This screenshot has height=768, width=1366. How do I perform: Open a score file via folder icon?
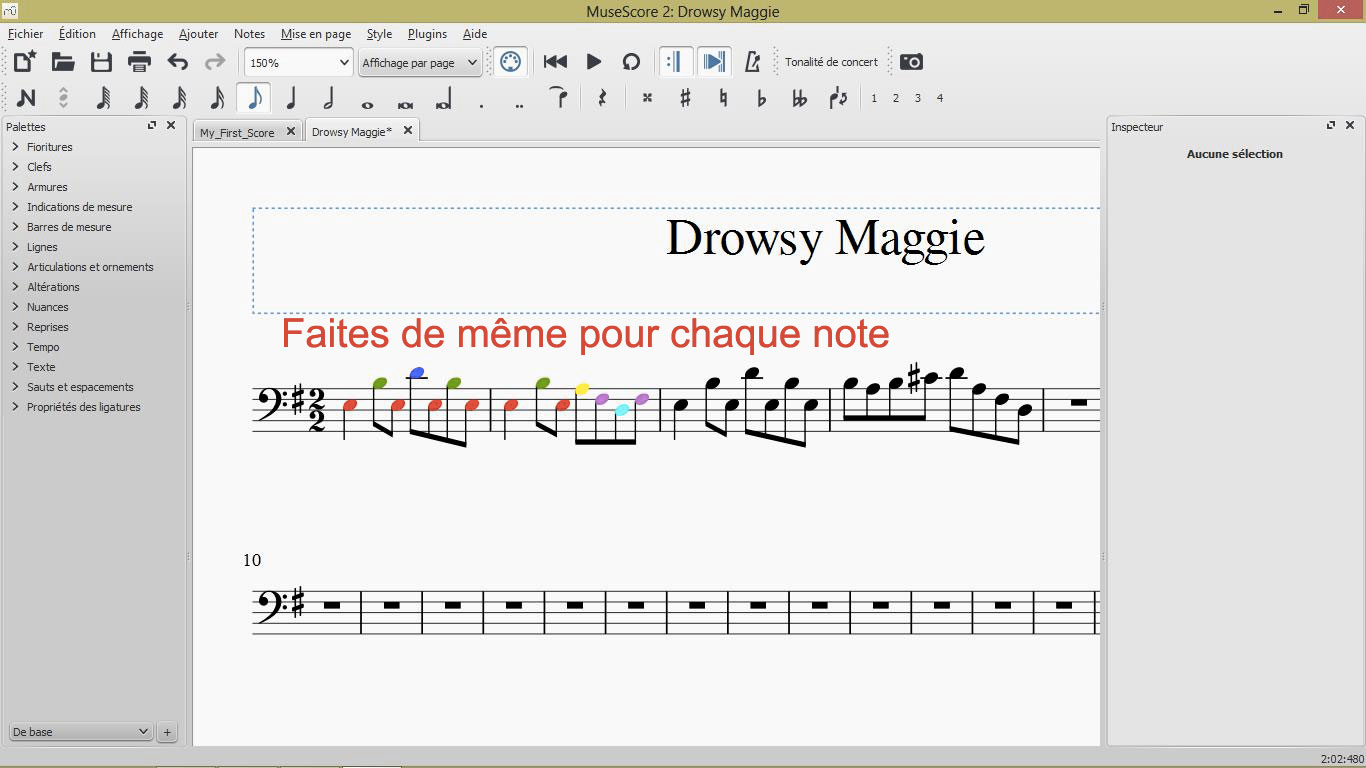tap(63, 62)
